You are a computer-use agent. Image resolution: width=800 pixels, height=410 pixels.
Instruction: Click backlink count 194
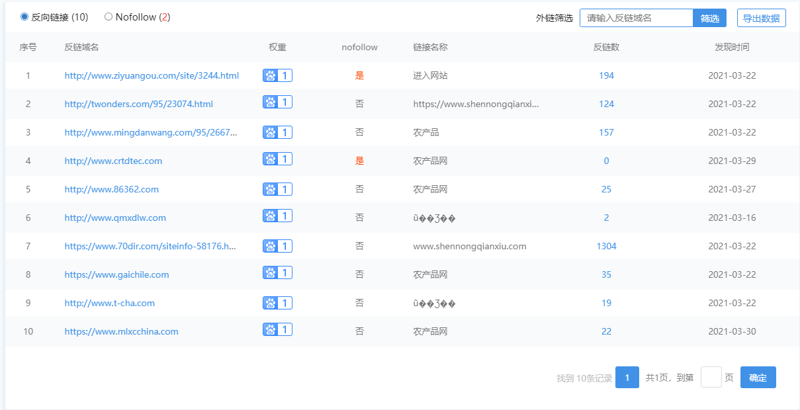click(x=606, y=75)
